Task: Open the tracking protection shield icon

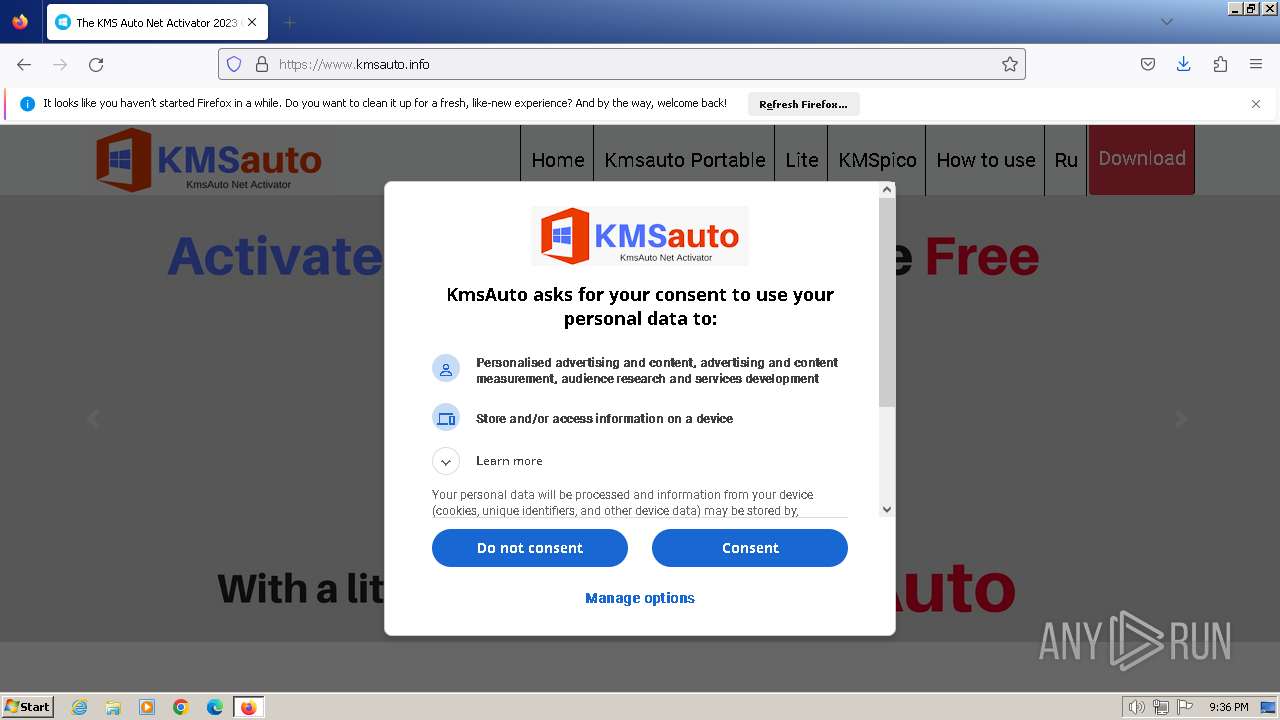Action: click(x=234, y=64)
